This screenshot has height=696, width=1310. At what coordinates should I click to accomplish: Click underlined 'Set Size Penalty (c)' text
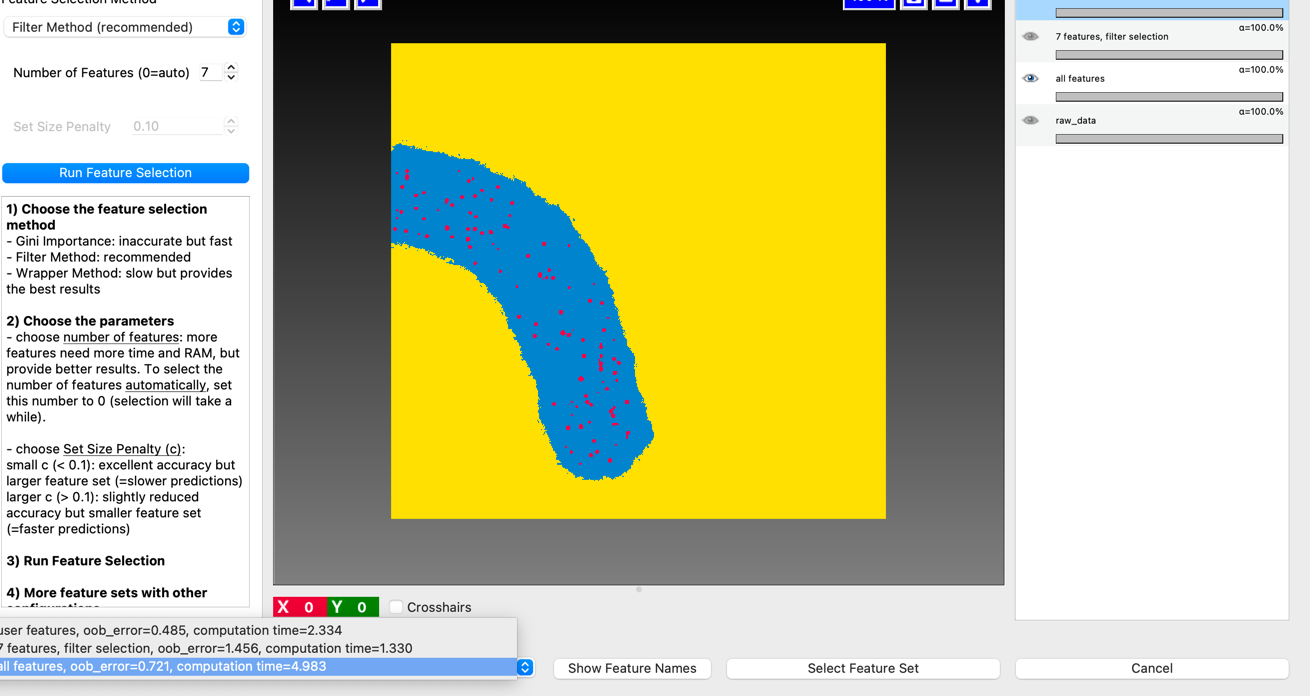(x=124, y=449)
